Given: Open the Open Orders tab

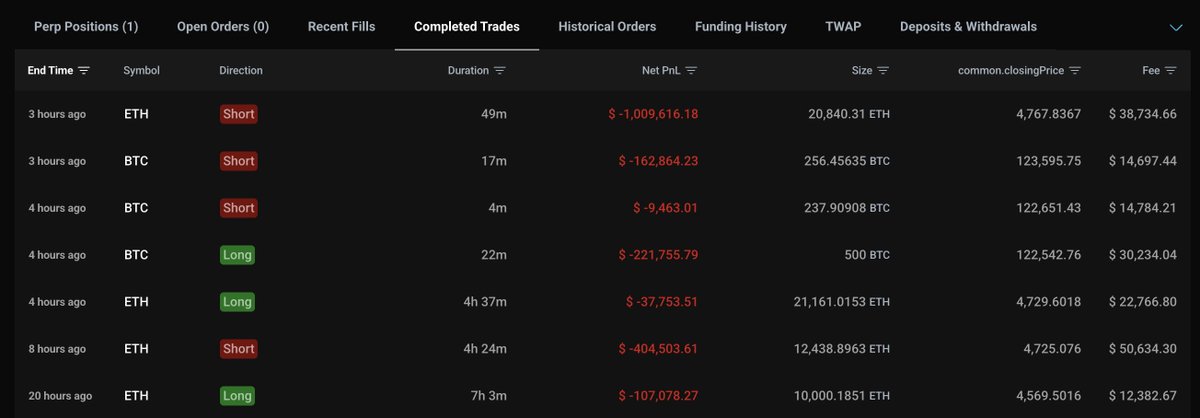Looking at the screenshot, I should click(223, 27).
